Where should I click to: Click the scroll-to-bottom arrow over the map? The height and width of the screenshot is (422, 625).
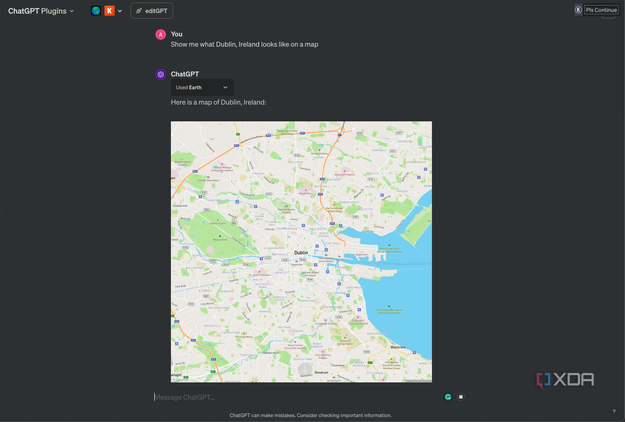(x=305, y=369)
